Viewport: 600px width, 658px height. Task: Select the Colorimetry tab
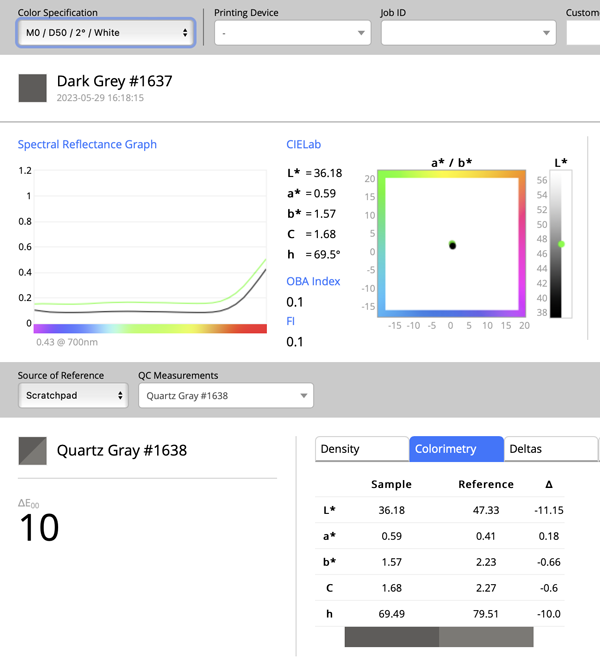tap(457, 449)
